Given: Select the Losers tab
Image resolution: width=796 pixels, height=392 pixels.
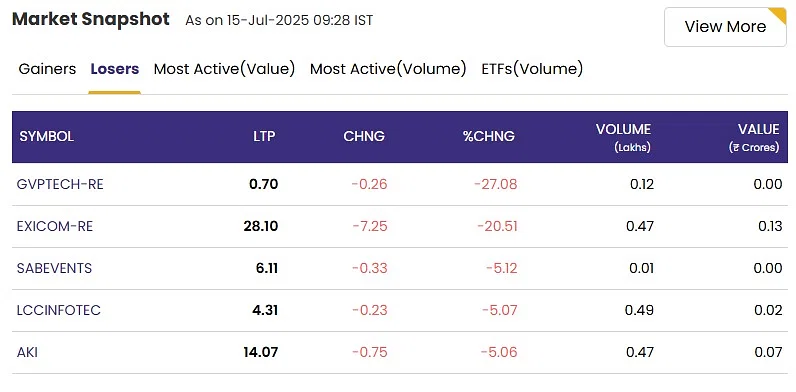Looking at the screenshot, I should pos(115,69).
